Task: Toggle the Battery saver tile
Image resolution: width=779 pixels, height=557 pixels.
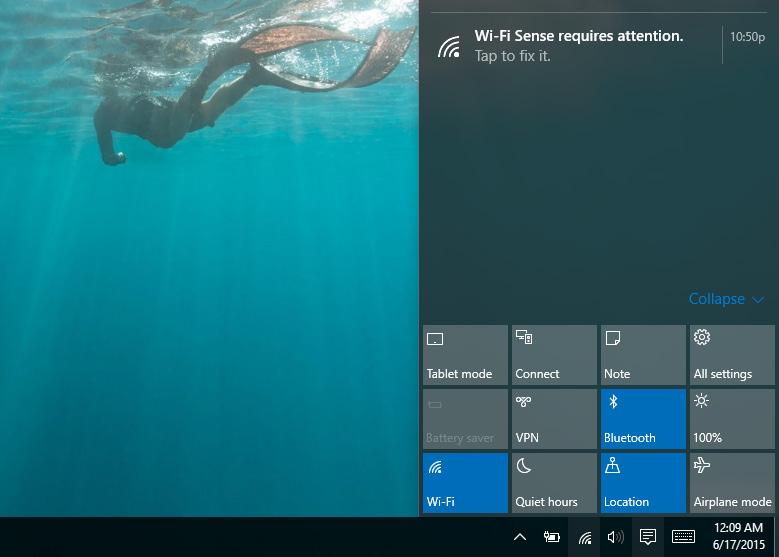Action: coord(465,419)
